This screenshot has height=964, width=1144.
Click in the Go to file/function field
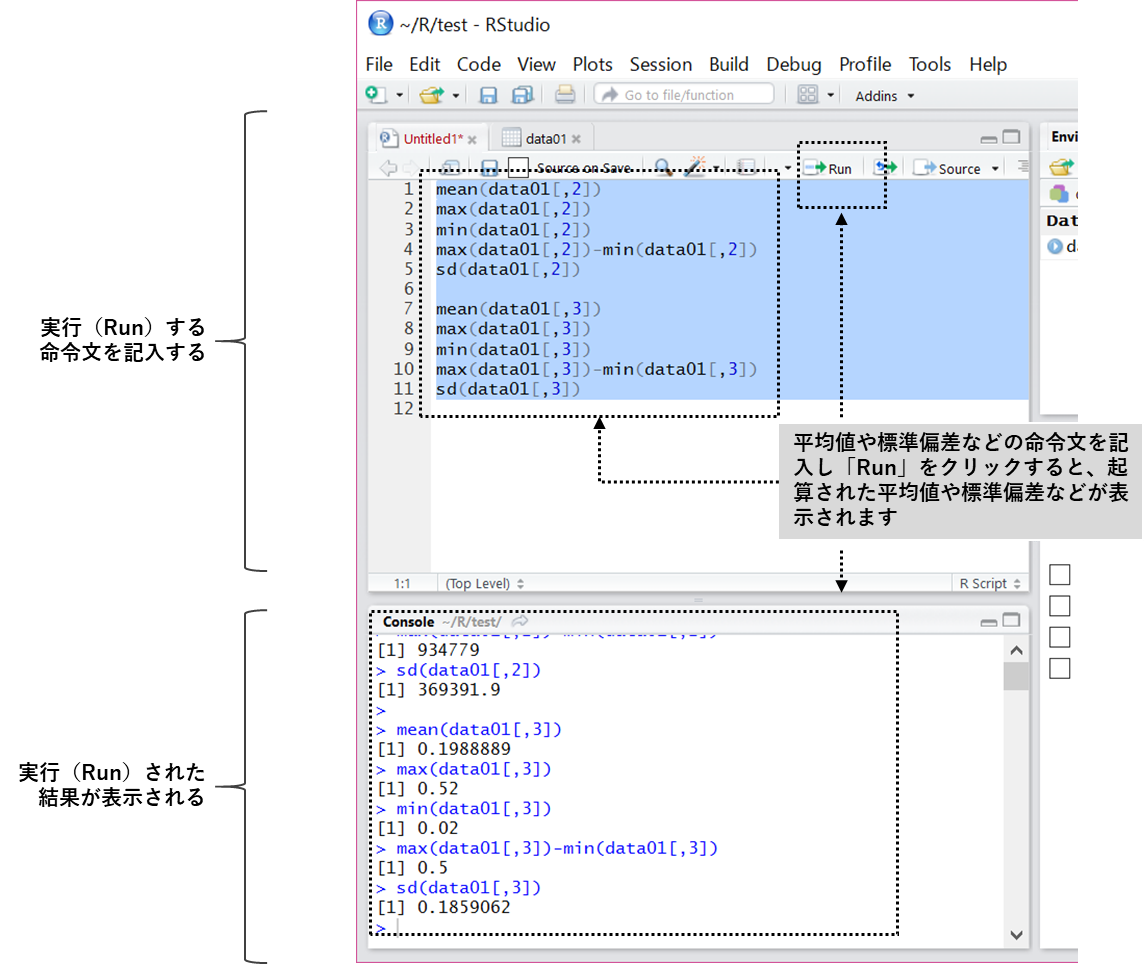click(x=684, y=95)
